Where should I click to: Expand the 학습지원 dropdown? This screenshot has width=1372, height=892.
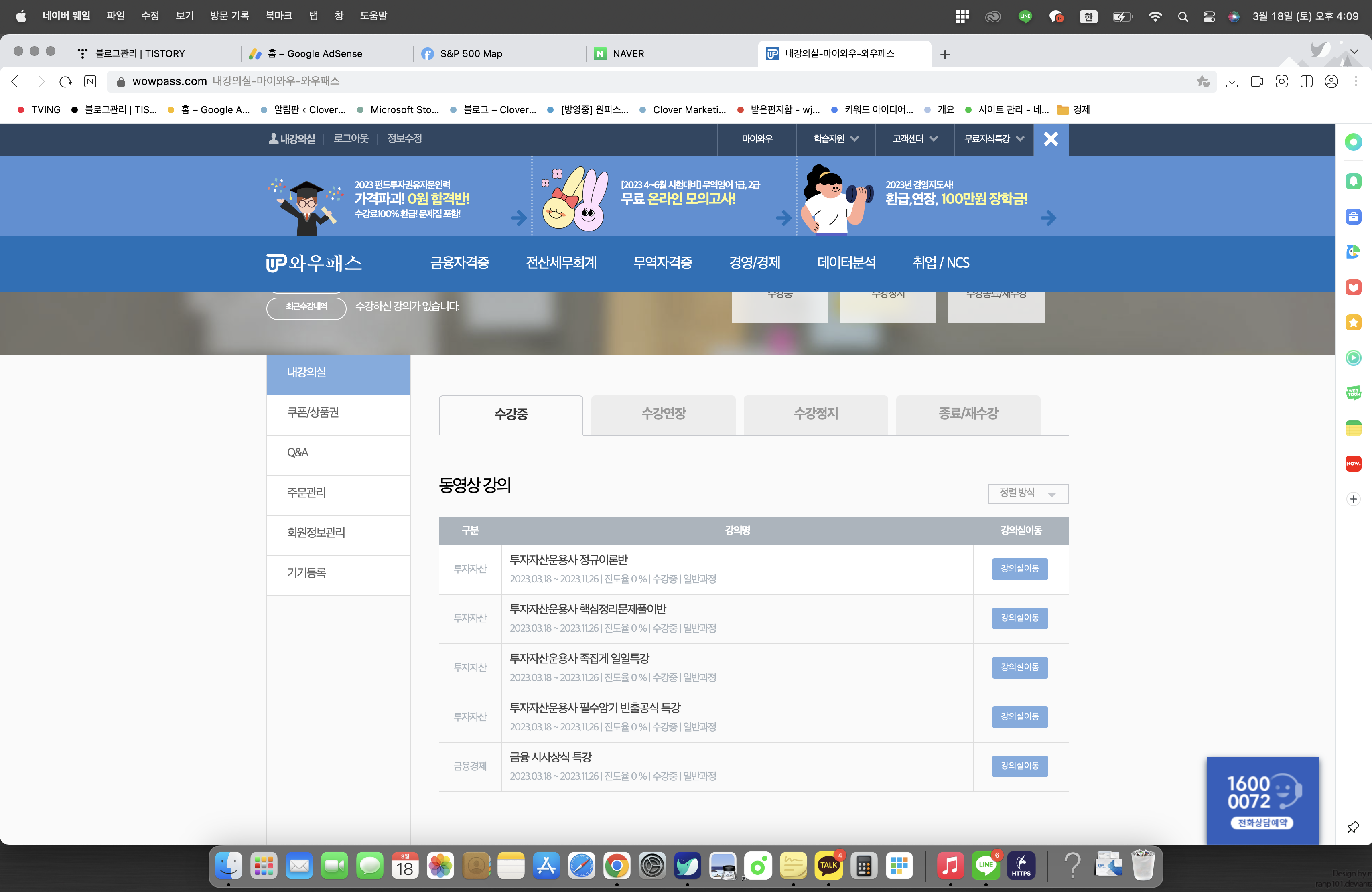[x=836, y=139]
